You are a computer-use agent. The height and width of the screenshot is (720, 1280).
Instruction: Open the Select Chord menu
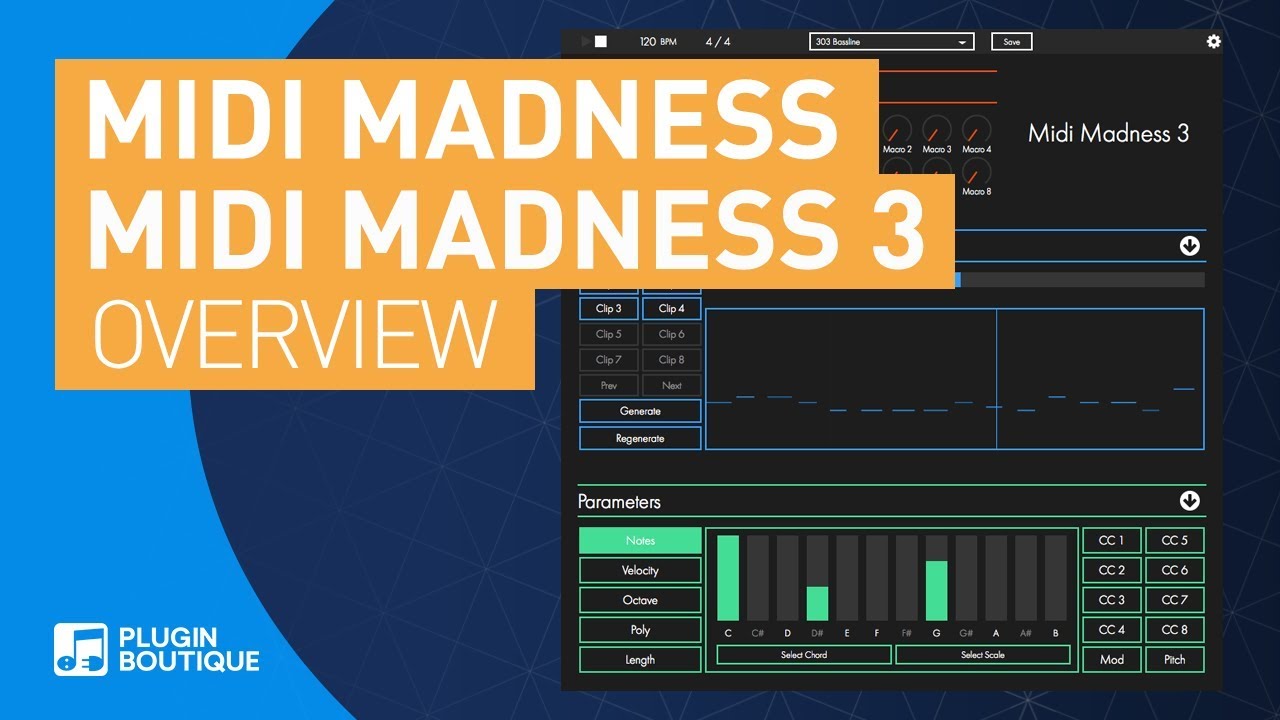tap(804, 655)
